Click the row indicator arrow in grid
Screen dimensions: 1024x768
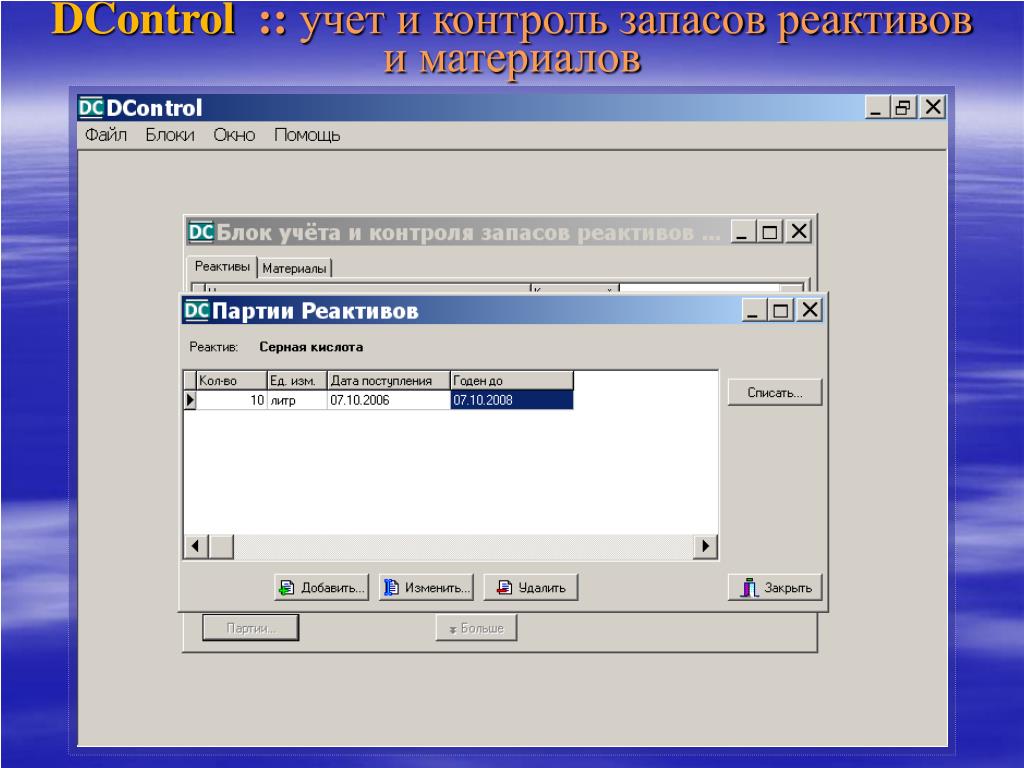coord(190,400)
